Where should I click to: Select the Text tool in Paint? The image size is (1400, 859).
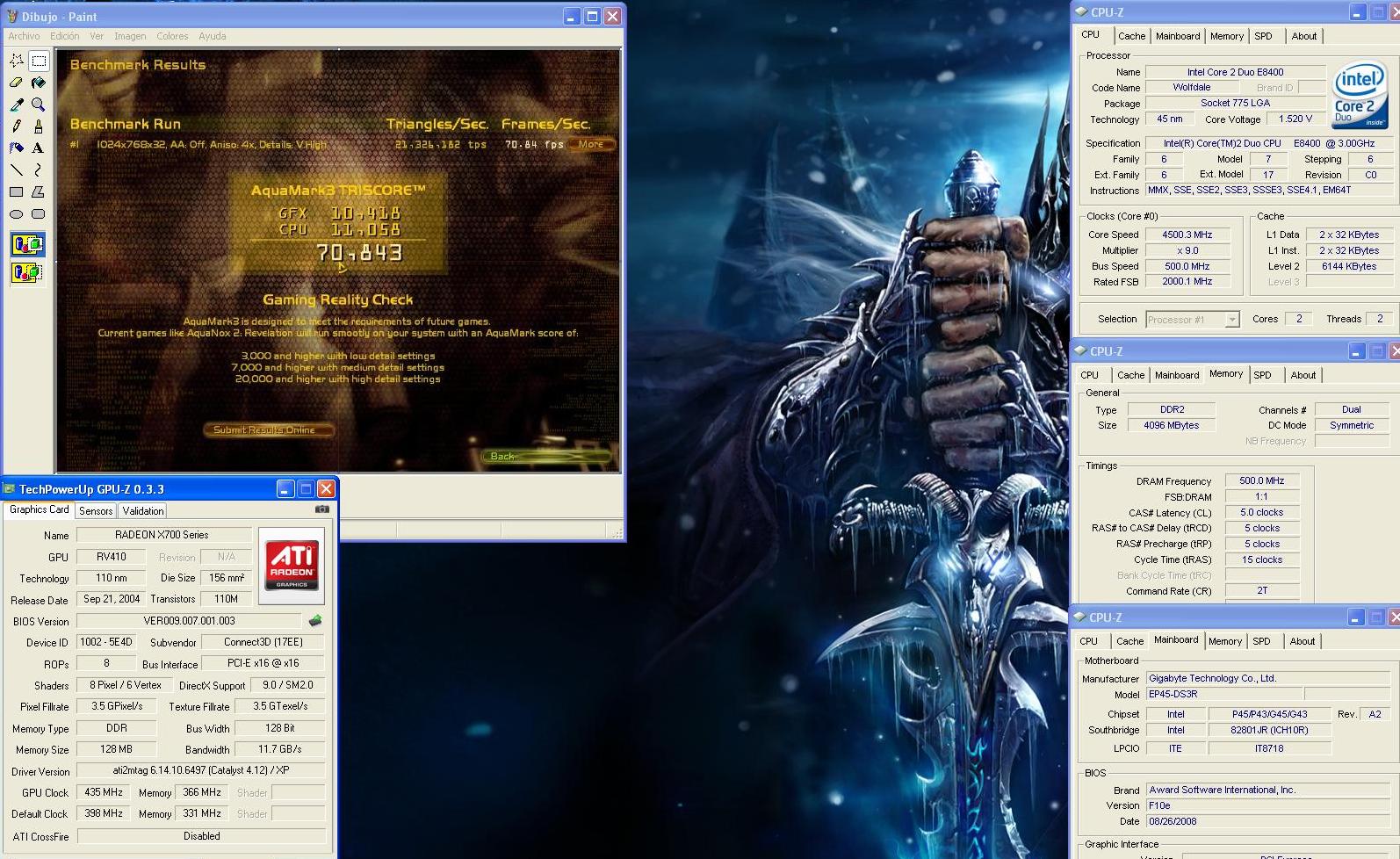tap(39, 148)
